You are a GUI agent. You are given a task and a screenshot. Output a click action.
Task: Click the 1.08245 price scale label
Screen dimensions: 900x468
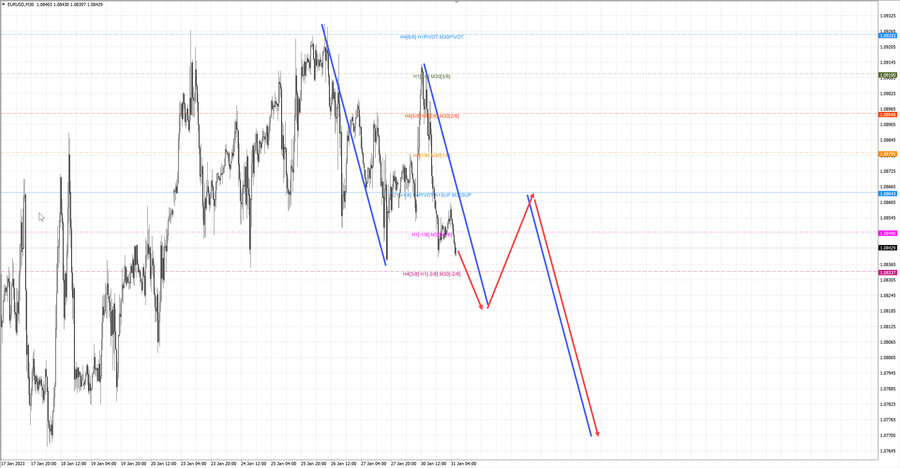tap(888, 295)
